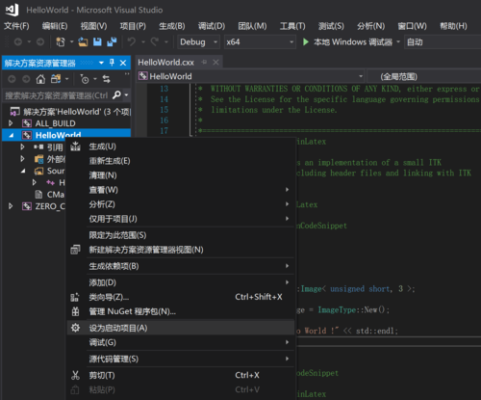Click the pin icon on HelloWorld.cxx tab
Image resolution: width=481 pixels, height=400 pixels.
[x=204, y=62]
